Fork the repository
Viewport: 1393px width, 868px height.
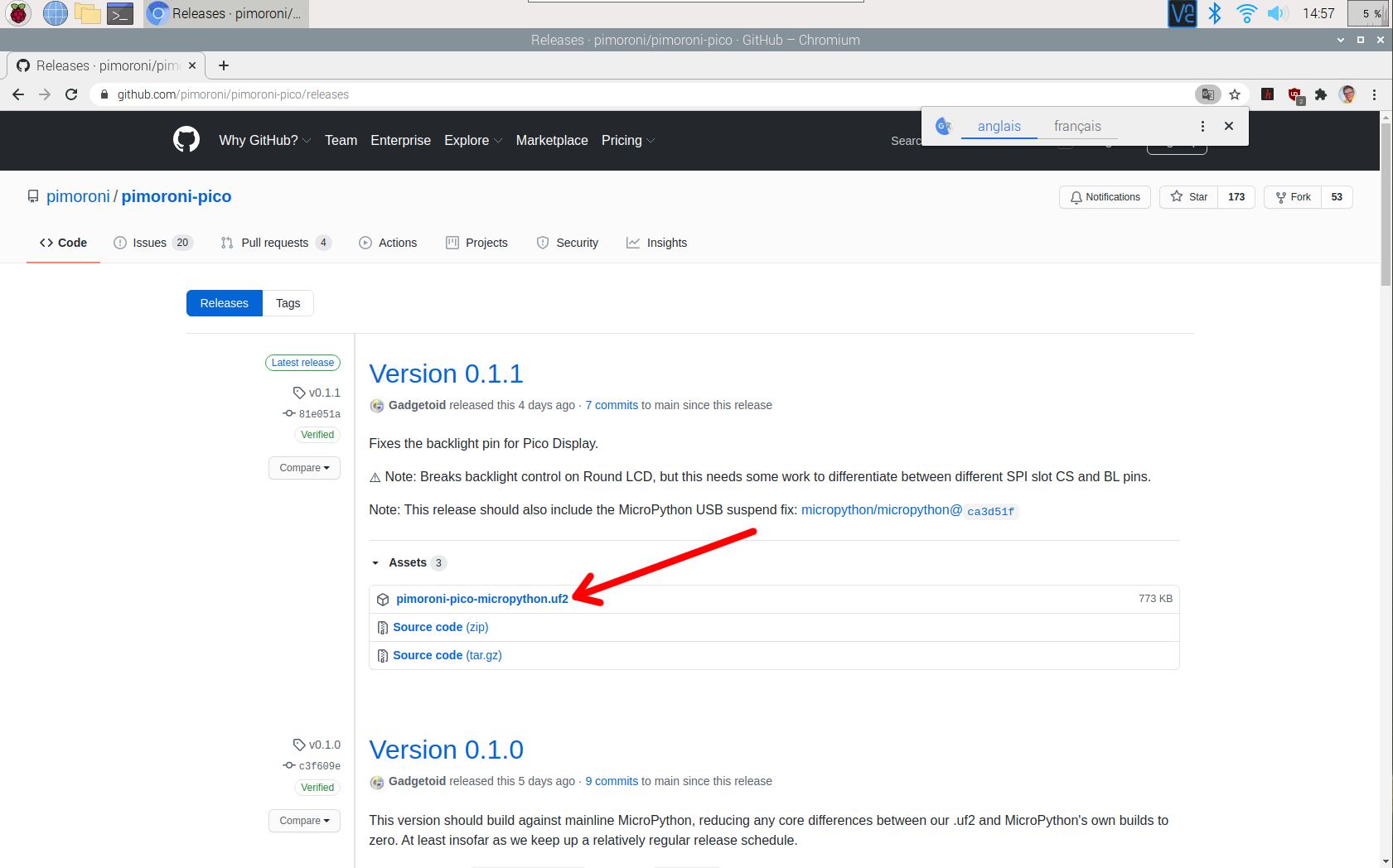1293,197
